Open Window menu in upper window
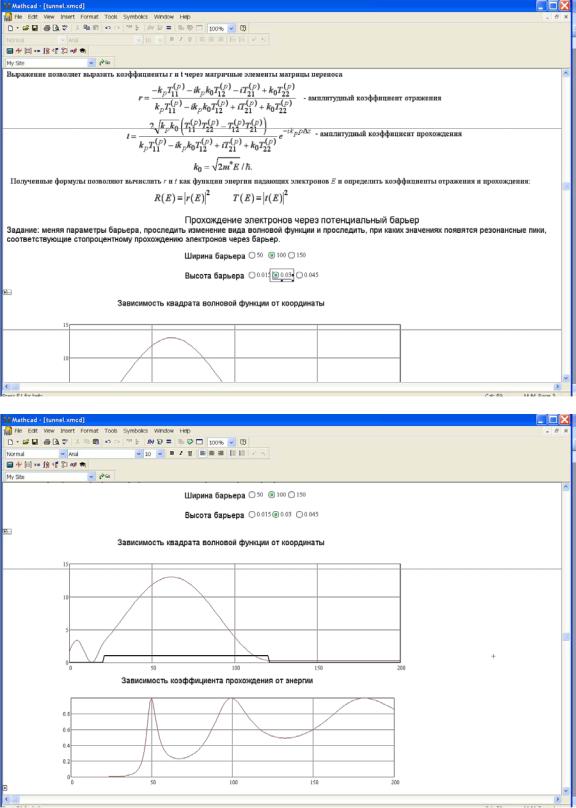The height and width of the screenshot is (808, 576). click(x=164, y=16)
